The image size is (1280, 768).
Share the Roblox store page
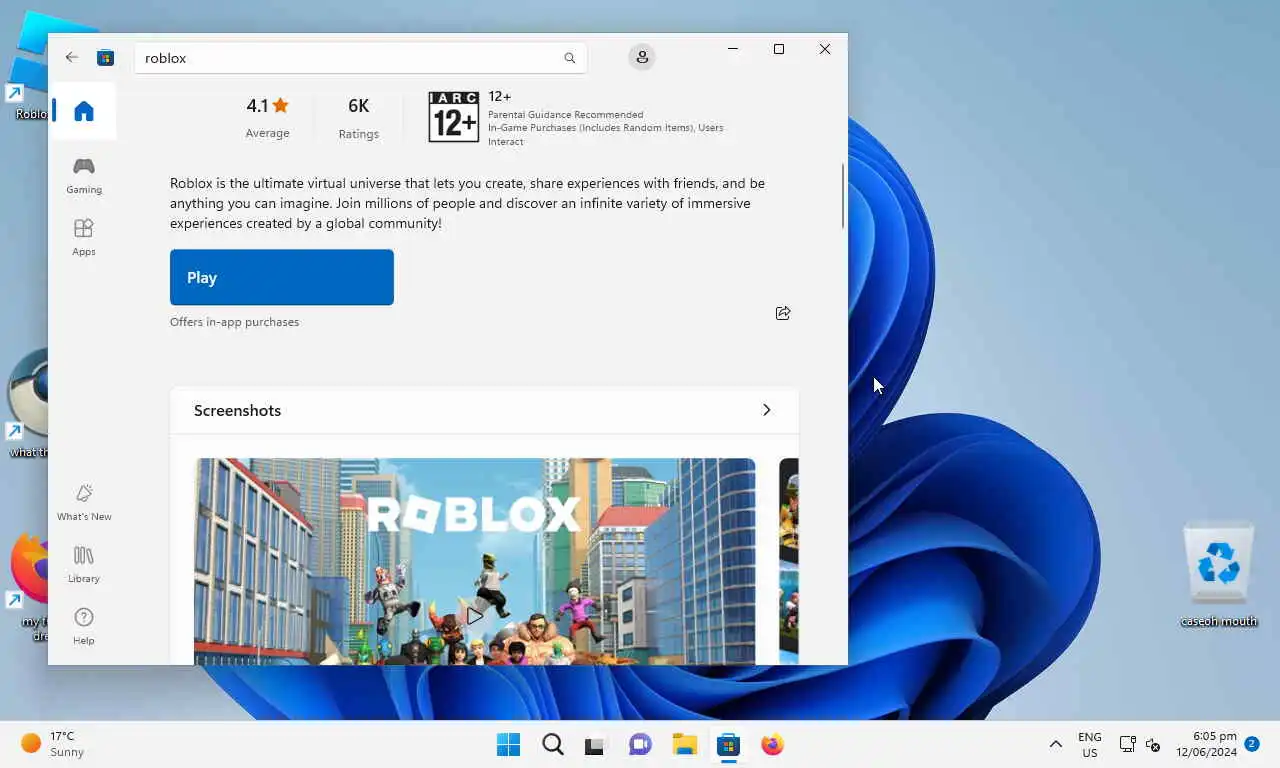[783, 313]
